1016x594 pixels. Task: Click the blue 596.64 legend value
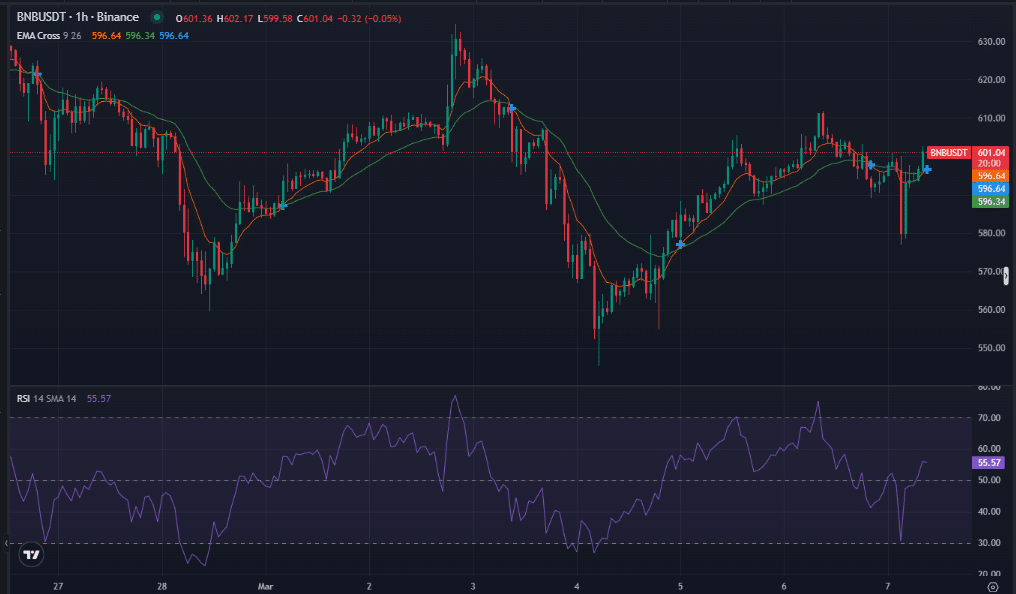pyautogui.click(x=174, y=36)
